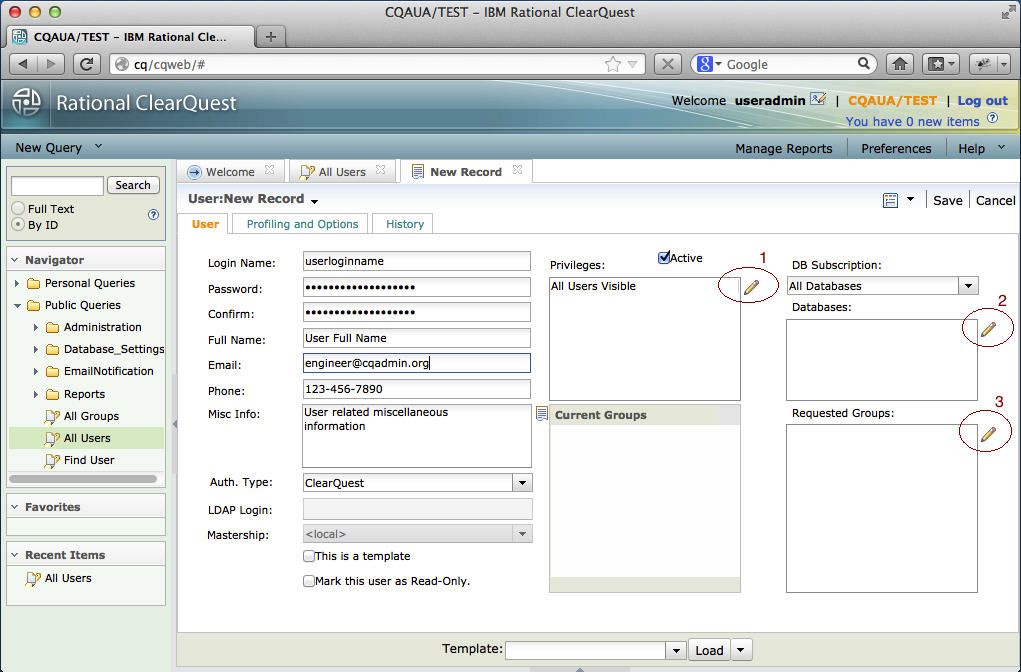Image resolution: width=1021 pixels, height=672 pixels.
Task: Open the browser home page icon
Action: (900, 64)
